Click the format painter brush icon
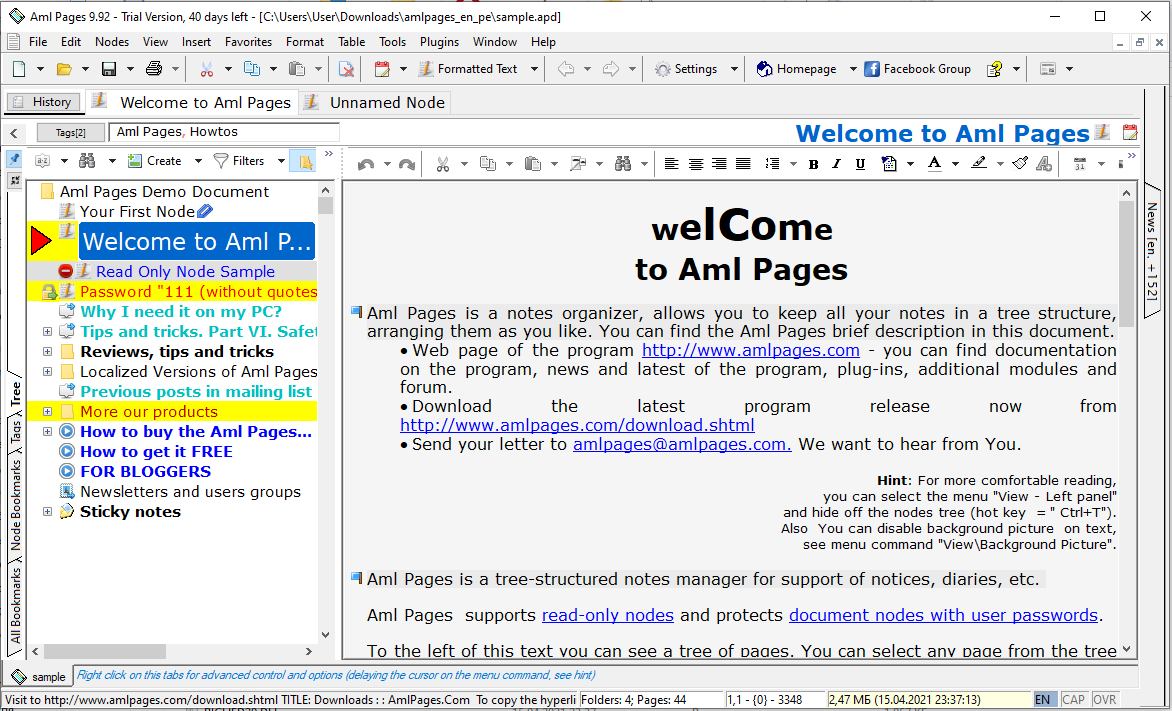1172x711 pixels. pos(1021,164)
